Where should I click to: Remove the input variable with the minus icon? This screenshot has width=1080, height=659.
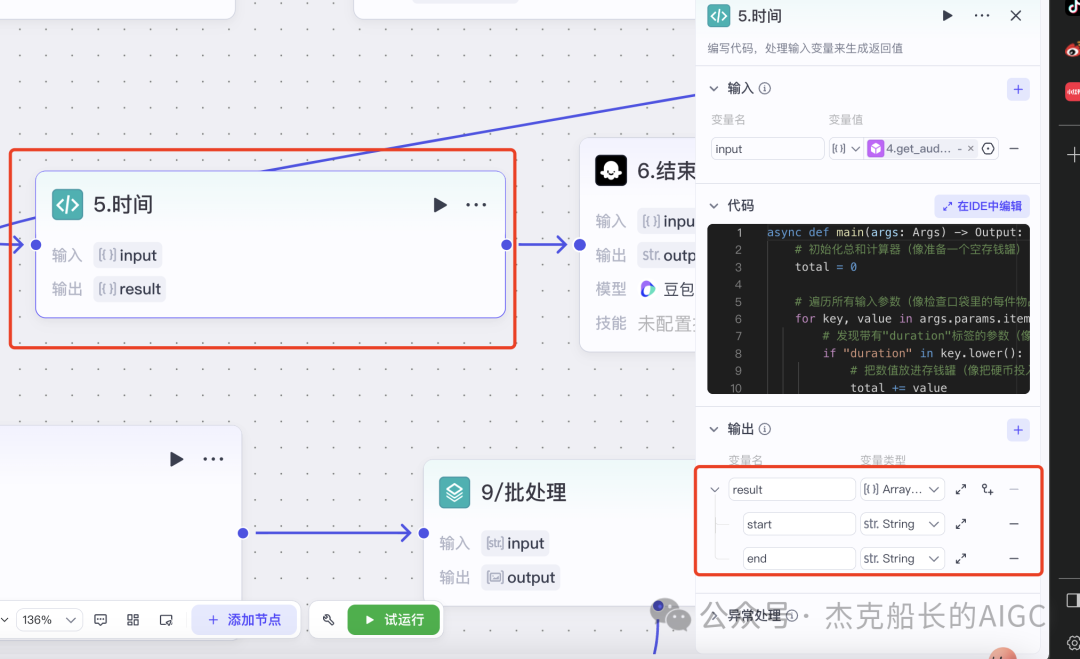1014,149
